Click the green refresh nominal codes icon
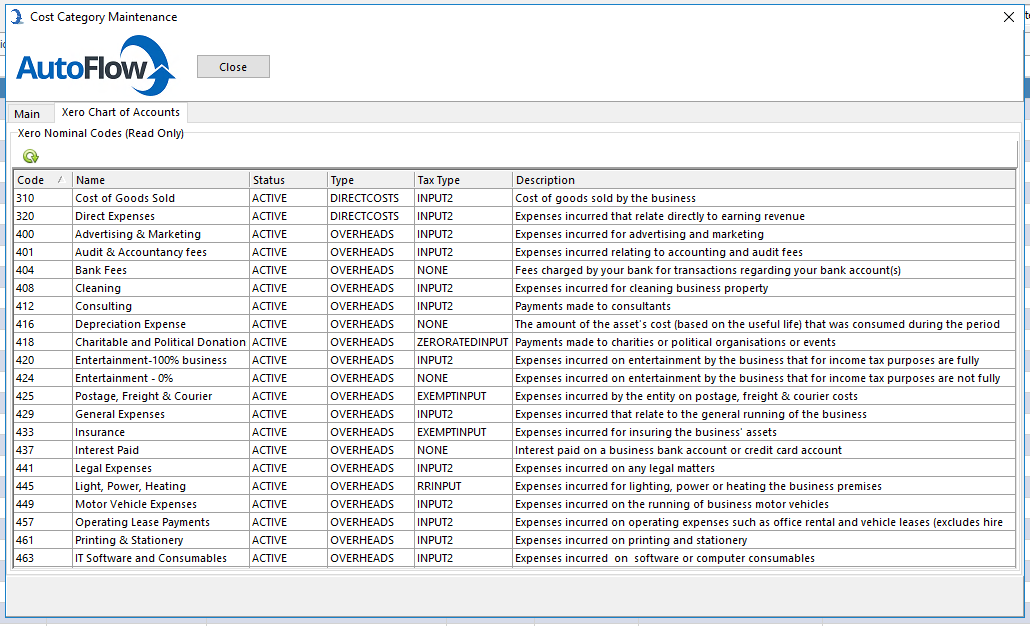 point(31,156)
